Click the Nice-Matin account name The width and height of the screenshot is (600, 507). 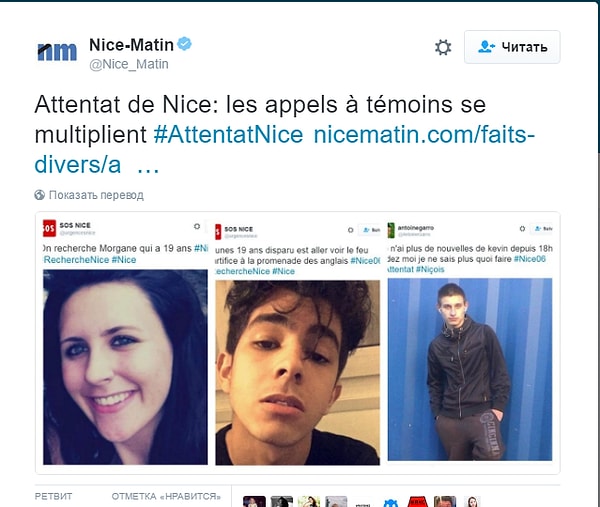click(131, 45)
